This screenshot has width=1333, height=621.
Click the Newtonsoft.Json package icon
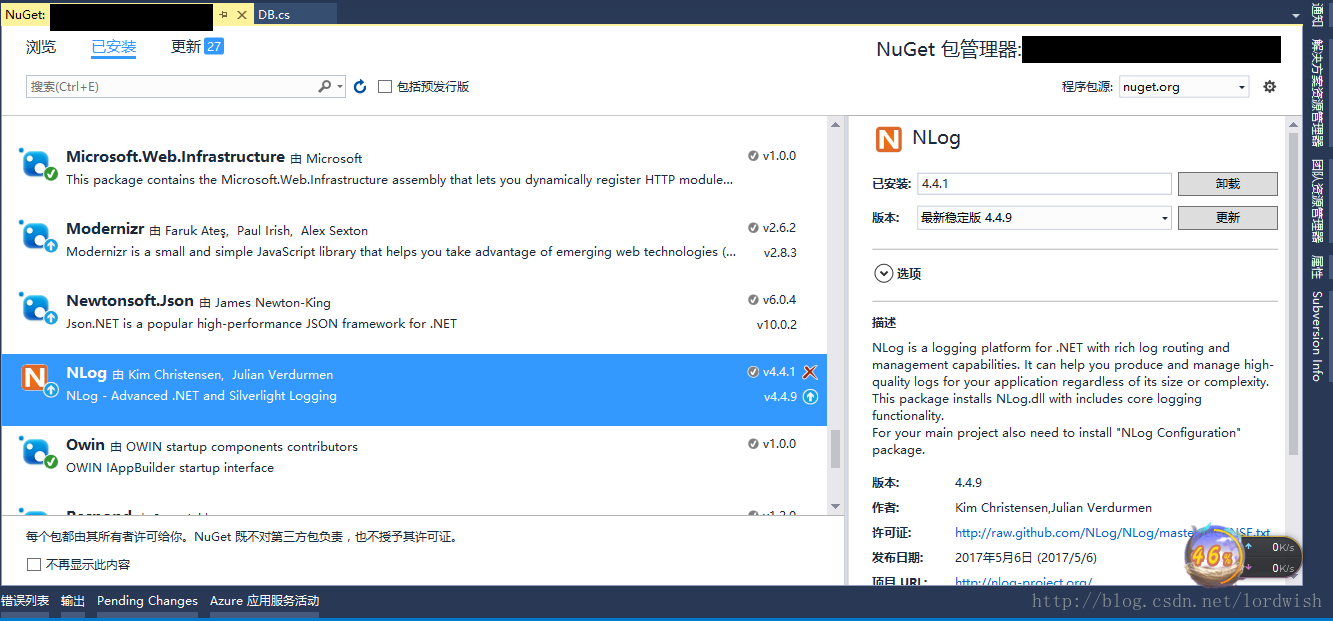pos(38,308)
